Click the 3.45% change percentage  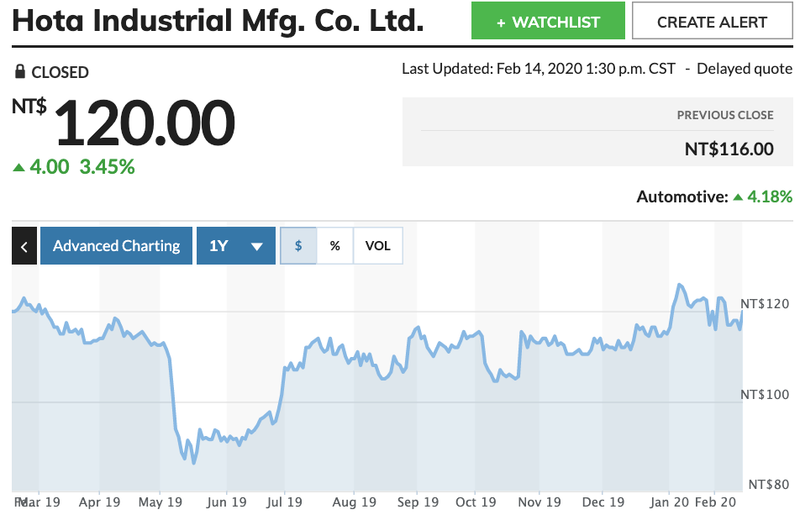click(x=107, y=167)
